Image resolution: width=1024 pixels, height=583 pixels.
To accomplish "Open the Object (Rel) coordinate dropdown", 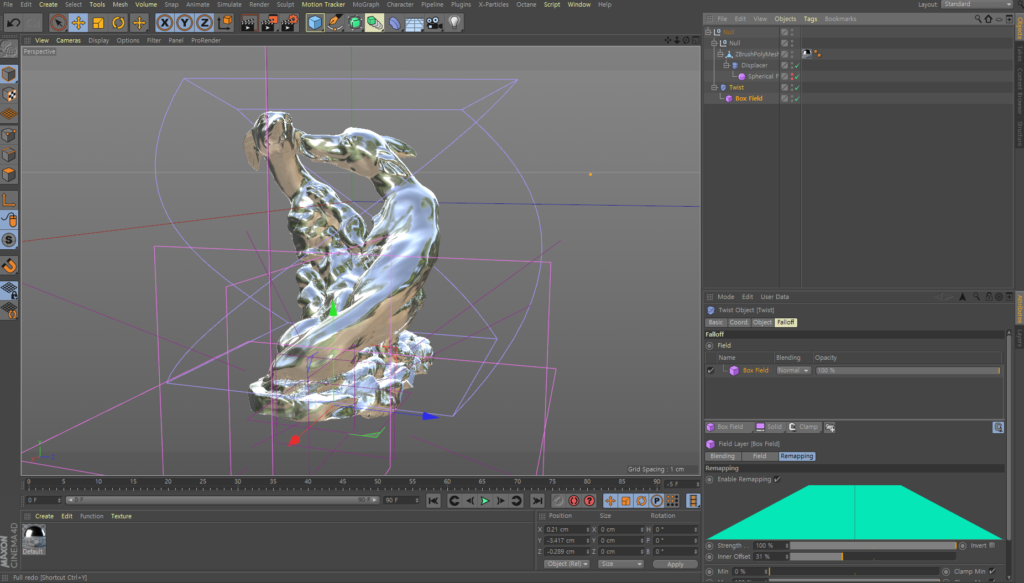I will coord(569,564).
